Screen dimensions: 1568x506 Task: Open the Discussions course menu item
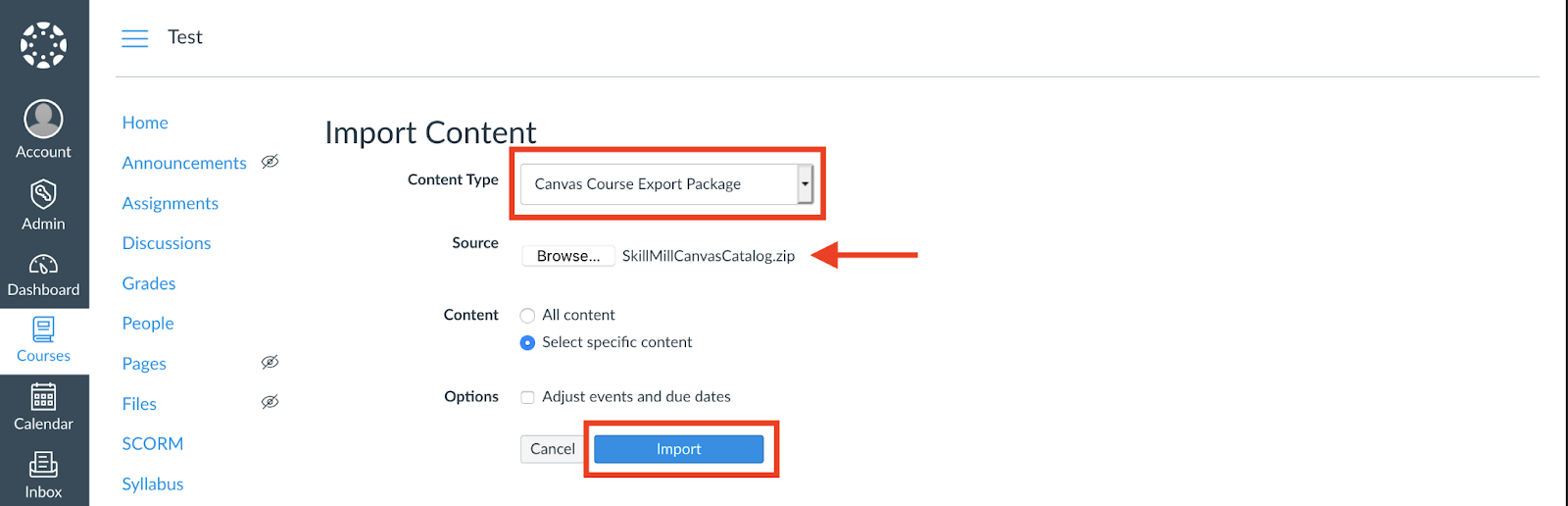[167, 243]
